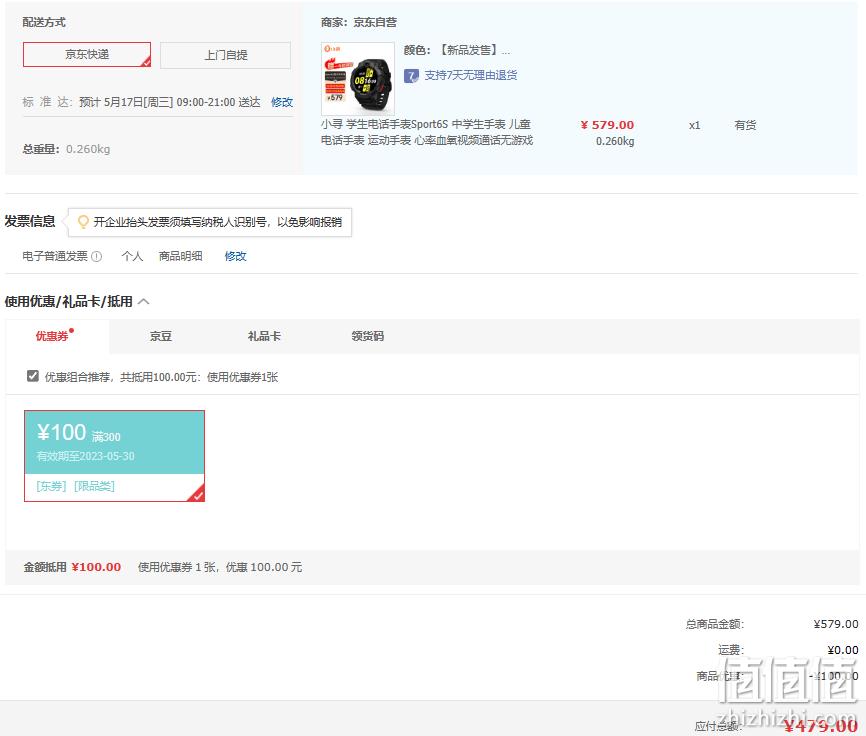Click 商品明细 invoice content text
This screenshot has height=736, width=866.
181,256
